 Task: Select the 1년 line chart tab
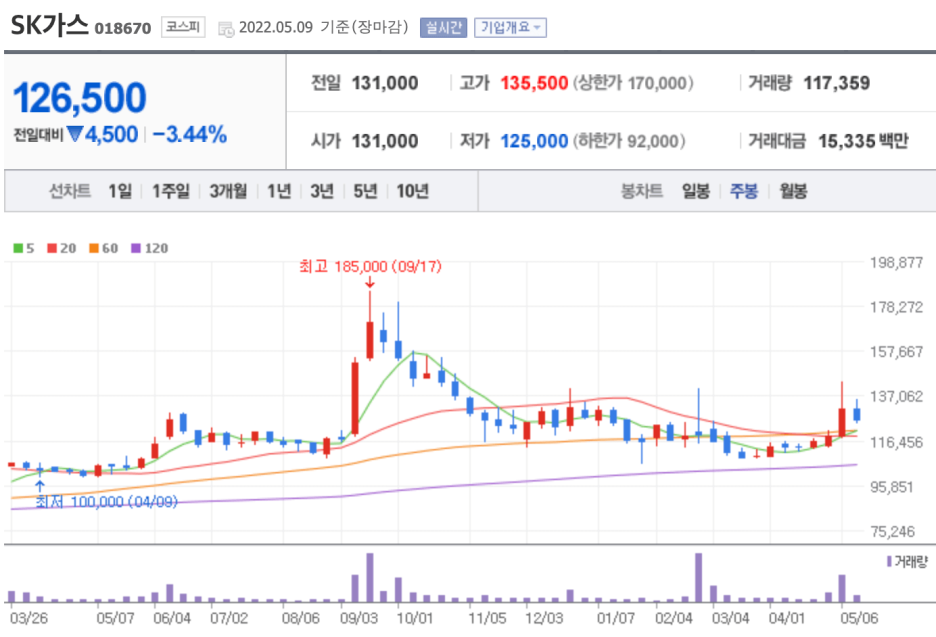279,191
